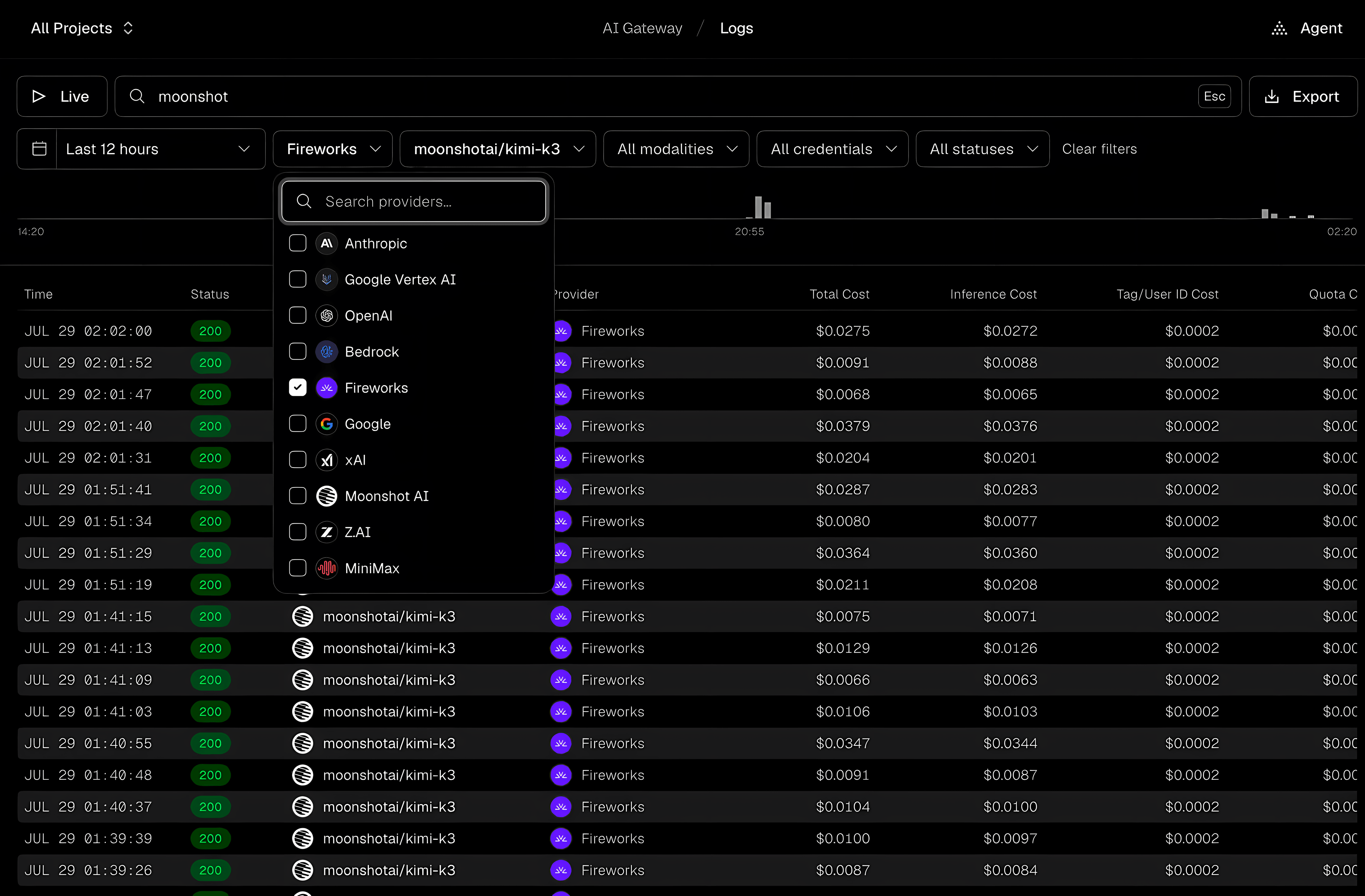Check the Google provider checkbox
Screen dimensions: 1365x896
298,424
